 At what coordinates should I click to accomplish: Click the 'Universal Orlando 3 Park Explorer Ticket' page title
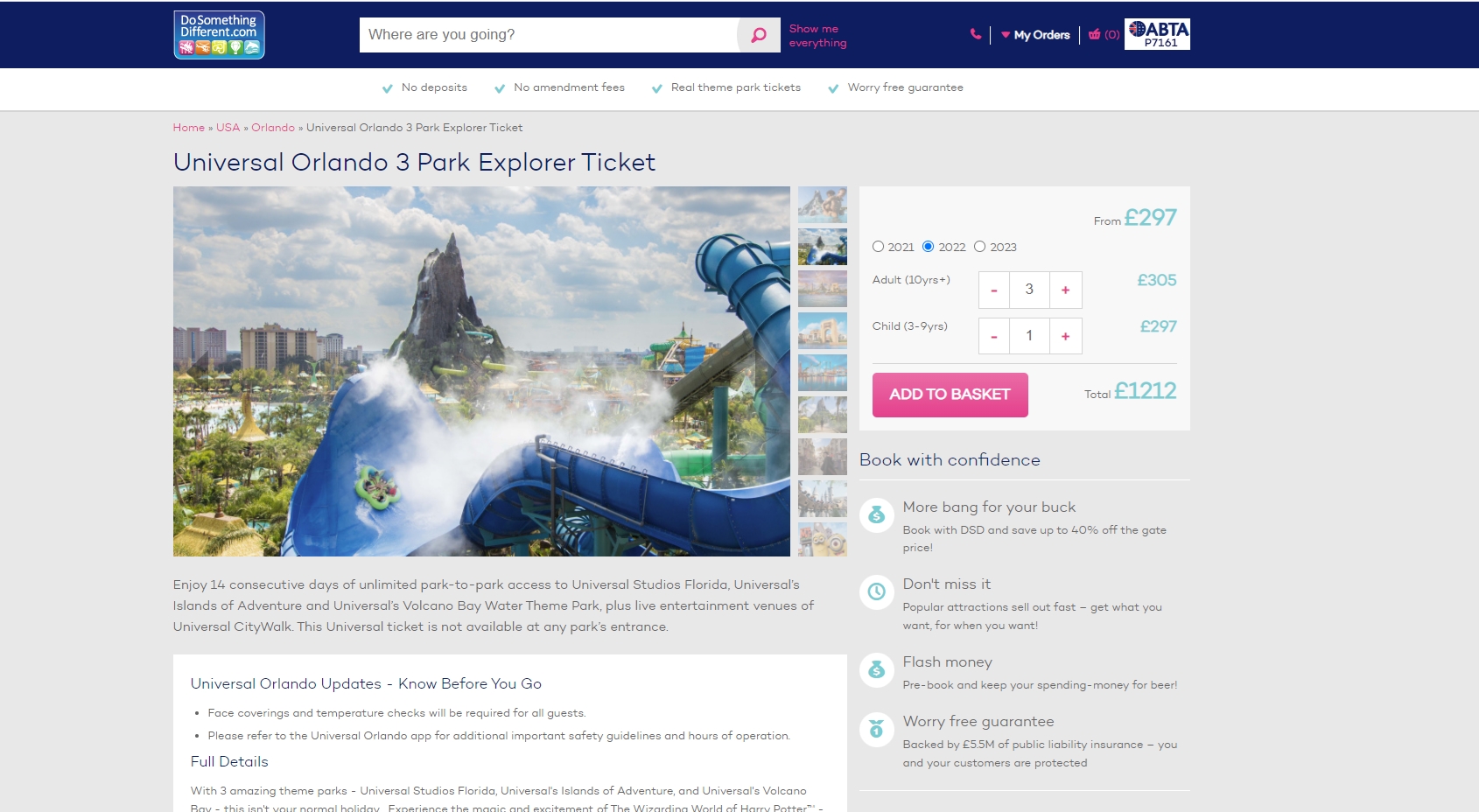pyautogui.click(x=414, y=163)
